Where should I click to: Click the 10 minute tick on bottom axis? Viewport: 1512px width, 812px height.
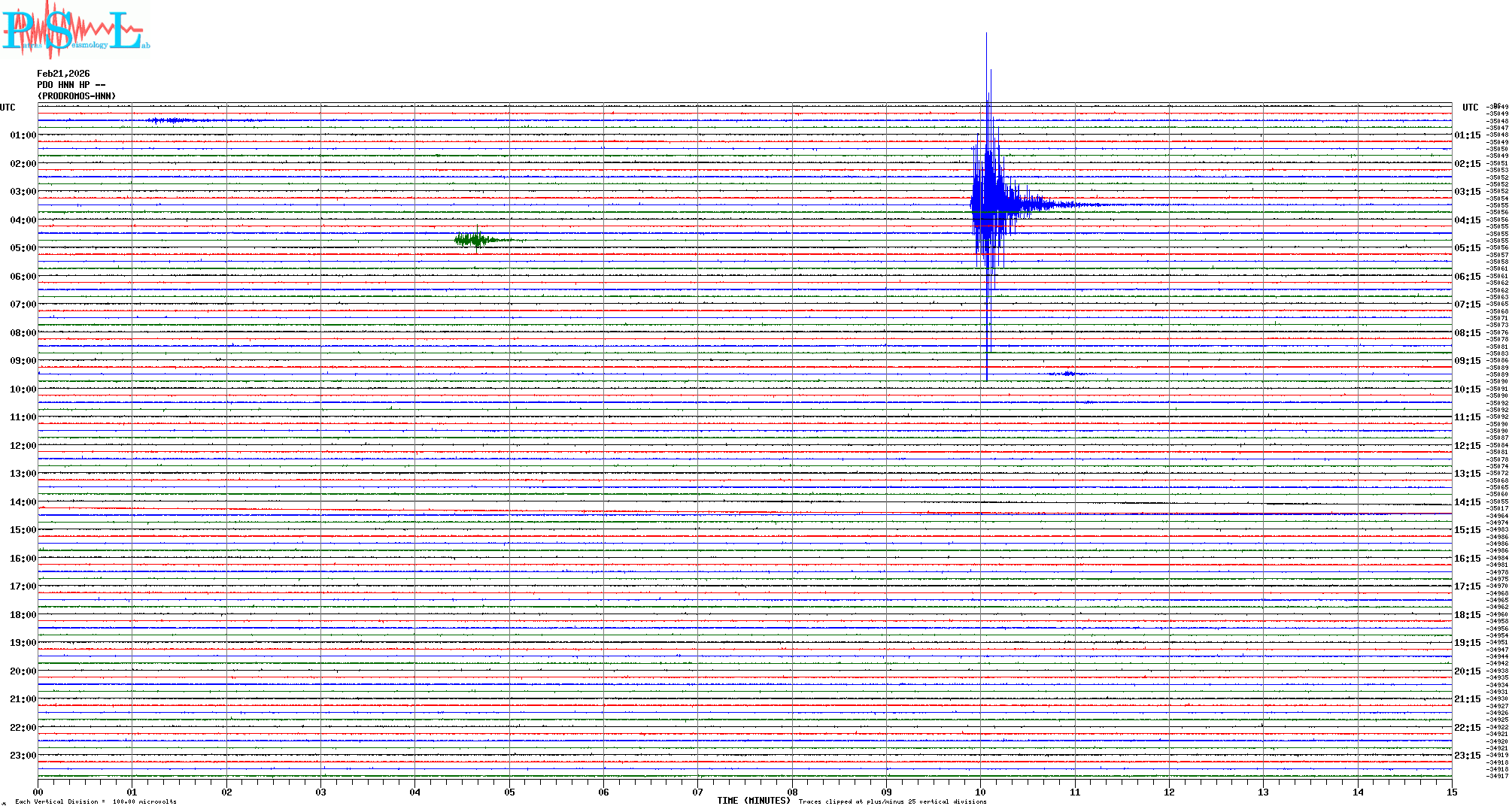[980, 792]
